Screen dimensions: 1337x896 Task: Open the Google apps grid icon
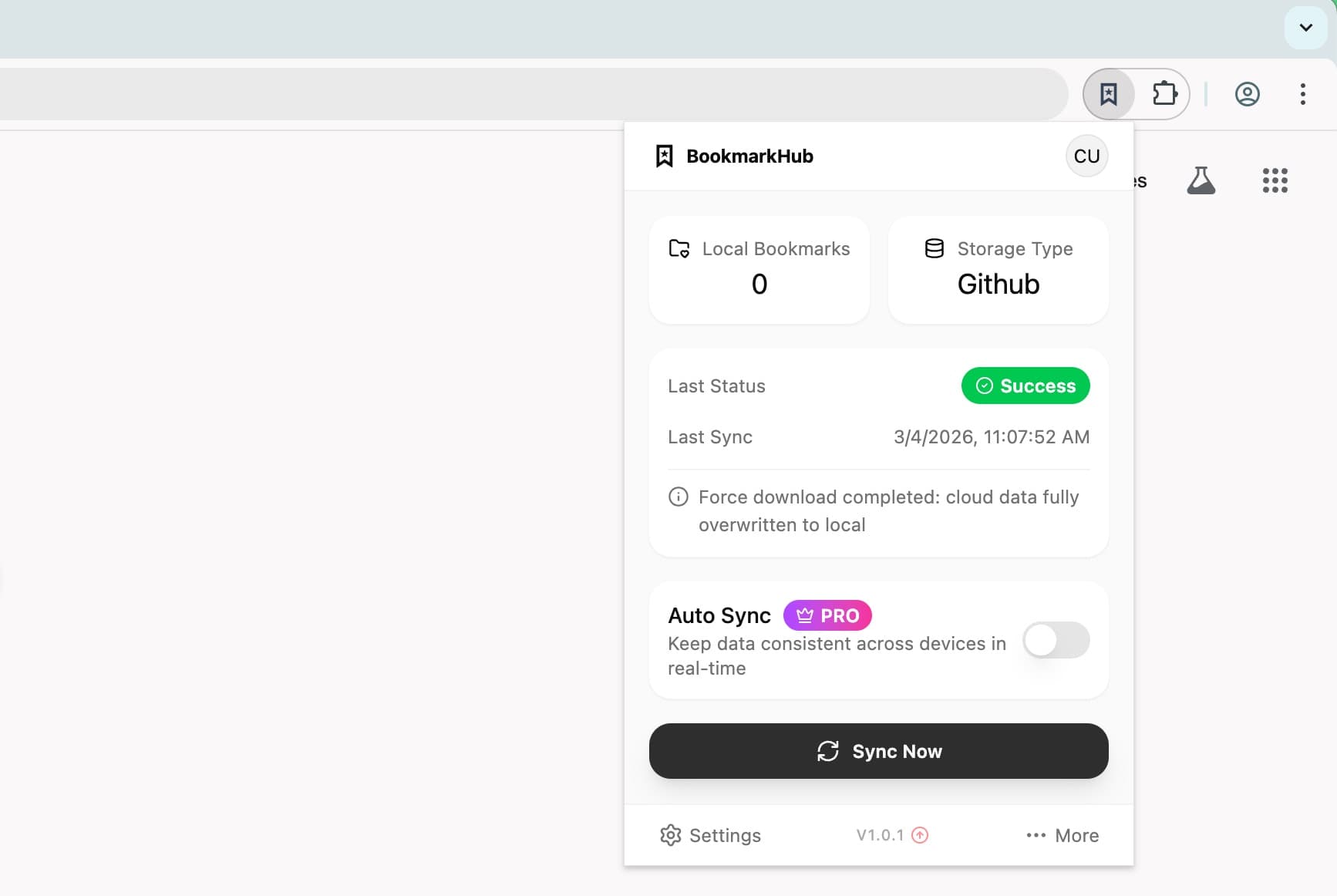1275,180
